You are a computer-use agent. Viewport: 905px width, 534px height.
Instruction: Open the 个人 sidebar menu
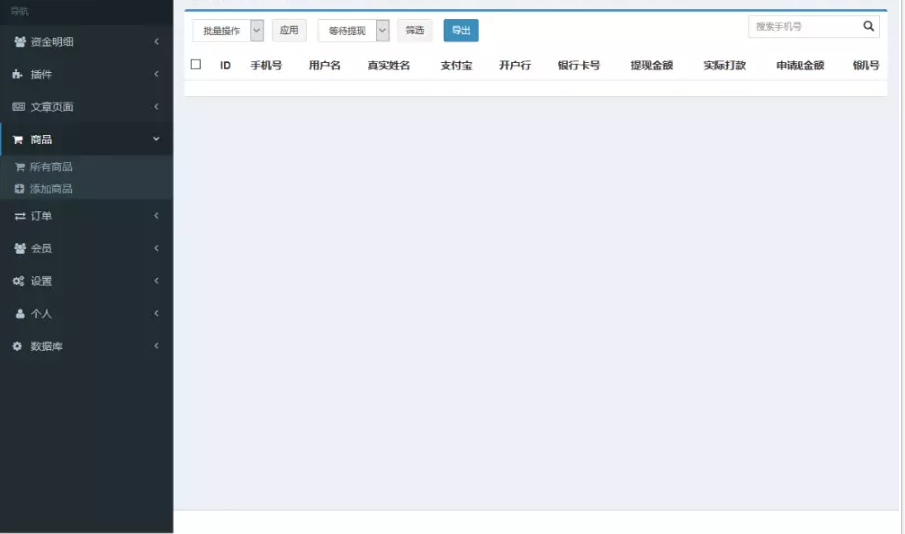click(41, 314)
